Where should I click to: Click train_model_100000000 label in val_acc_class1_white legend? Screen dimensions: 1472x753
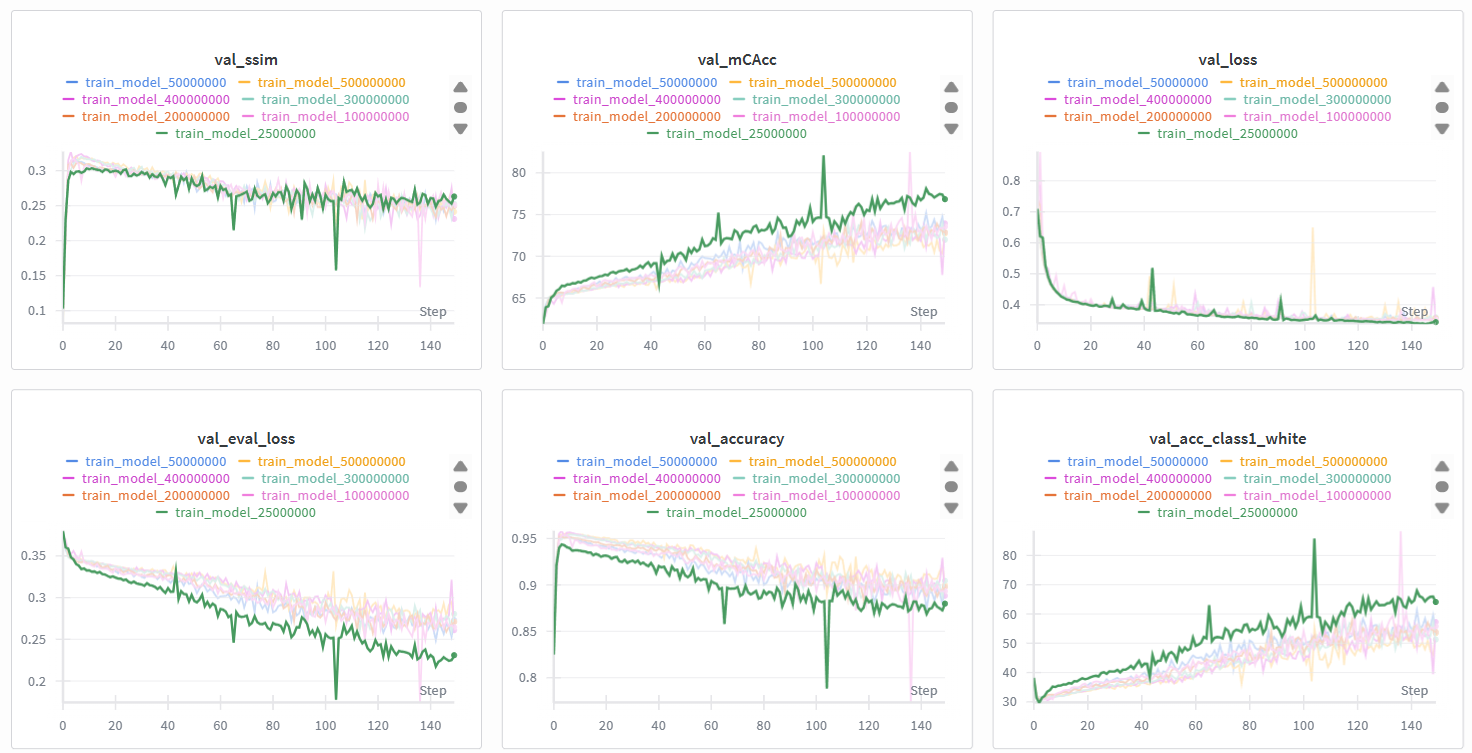tap(1317, 495)
